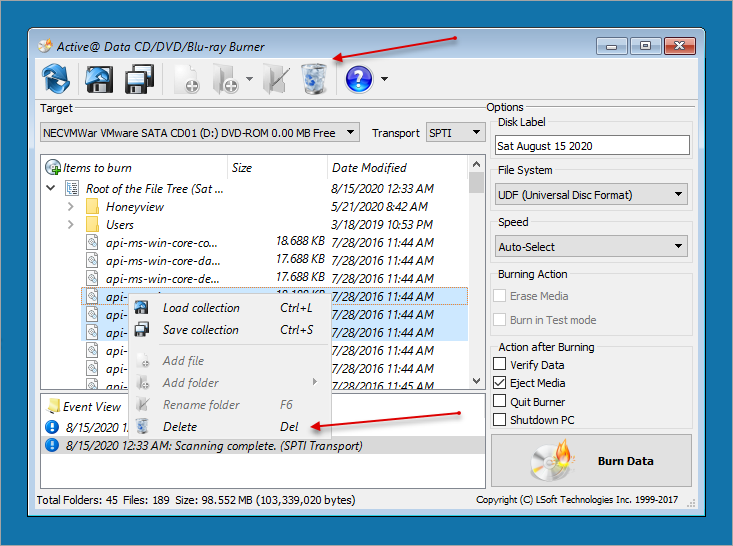Image resolution: width=733 pixels, height=546 pixels.
Task: Click the Root of the File Tree icon
Action: pyautogui.click(x=72, y=188)
